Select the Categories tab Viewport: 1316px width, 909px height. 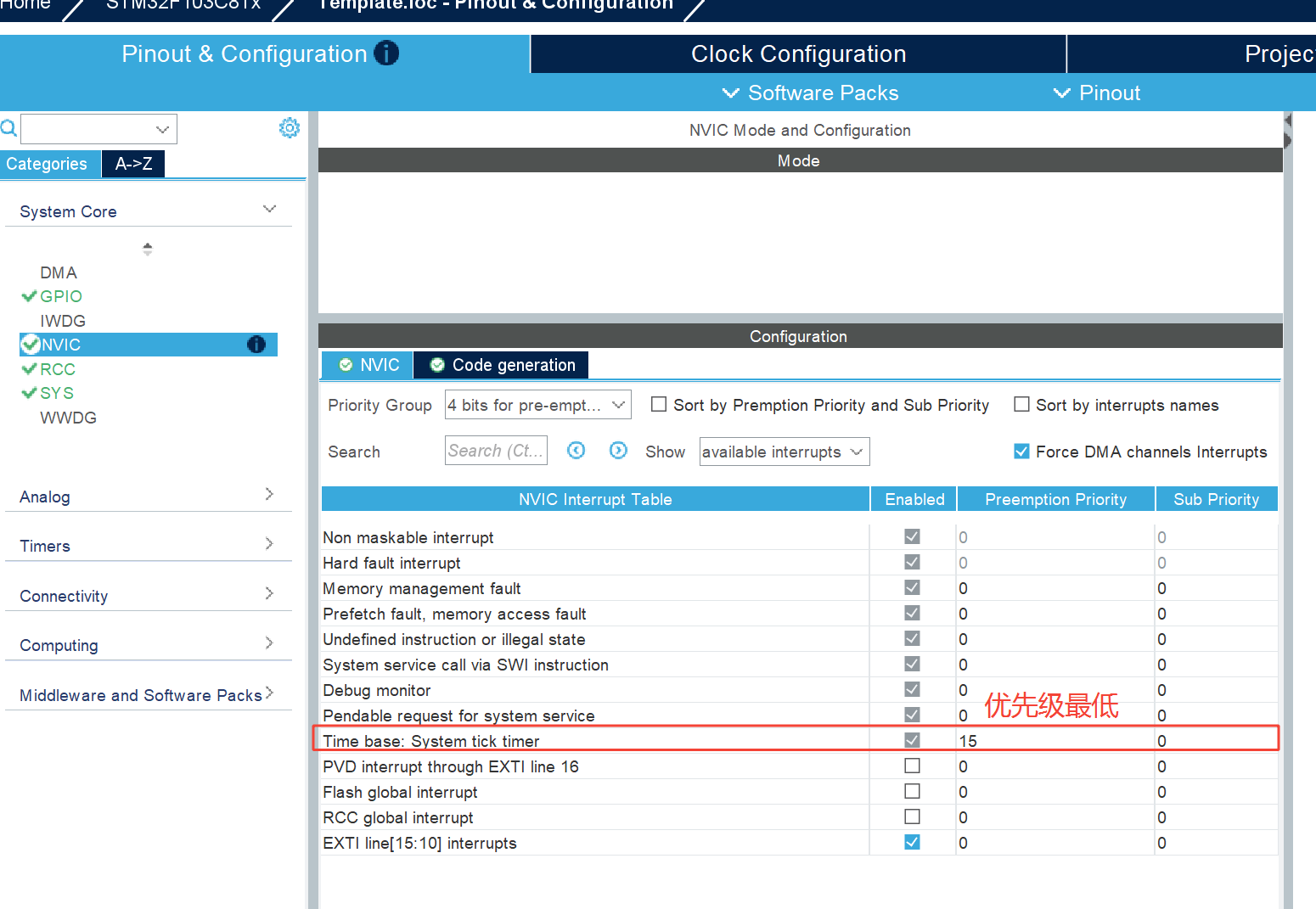pyautogui.click(x=49, y=164)
